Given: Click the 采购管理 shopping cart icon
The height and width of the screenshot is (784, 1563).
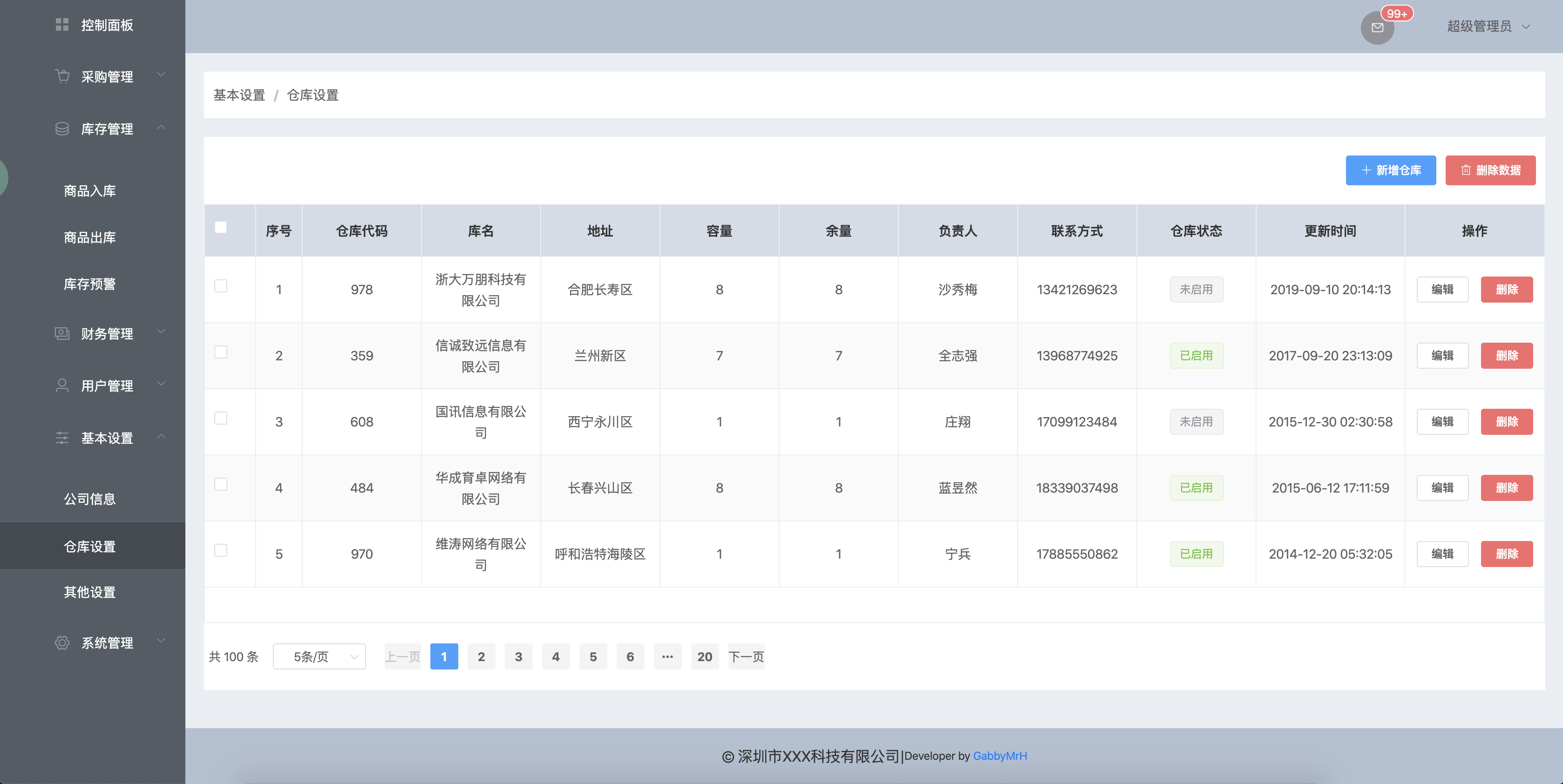Looking at the screenshot, I should pyautogui.click(x=62, y=76).
